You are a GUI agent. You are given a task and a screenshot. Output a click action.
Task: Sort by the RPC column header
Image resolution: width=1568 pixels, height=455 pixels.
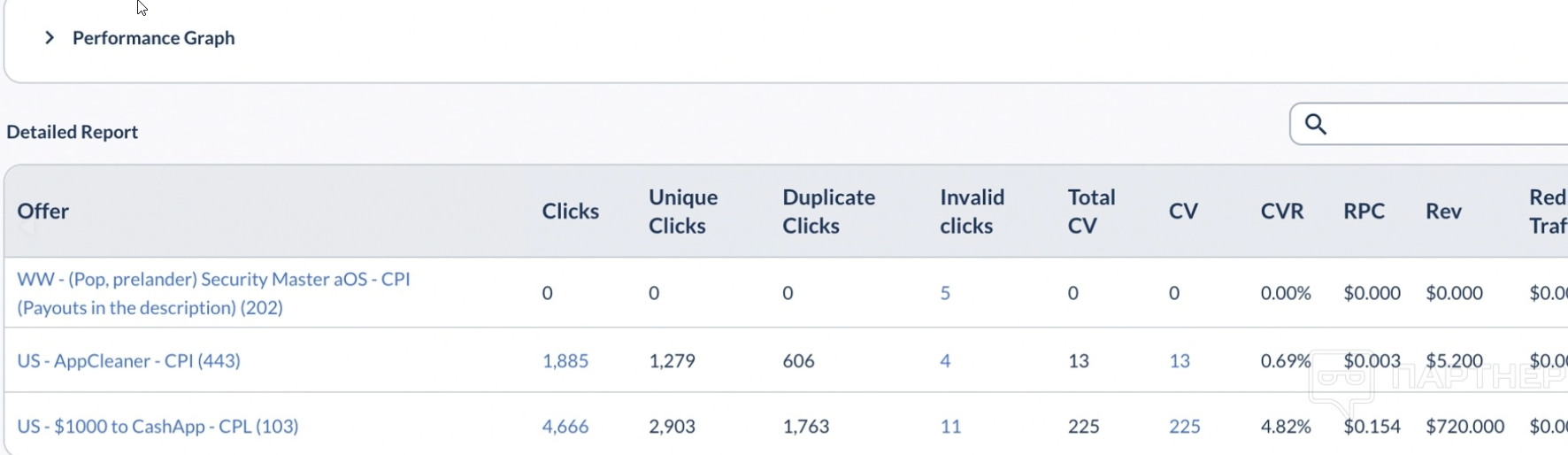(1364, 212)
